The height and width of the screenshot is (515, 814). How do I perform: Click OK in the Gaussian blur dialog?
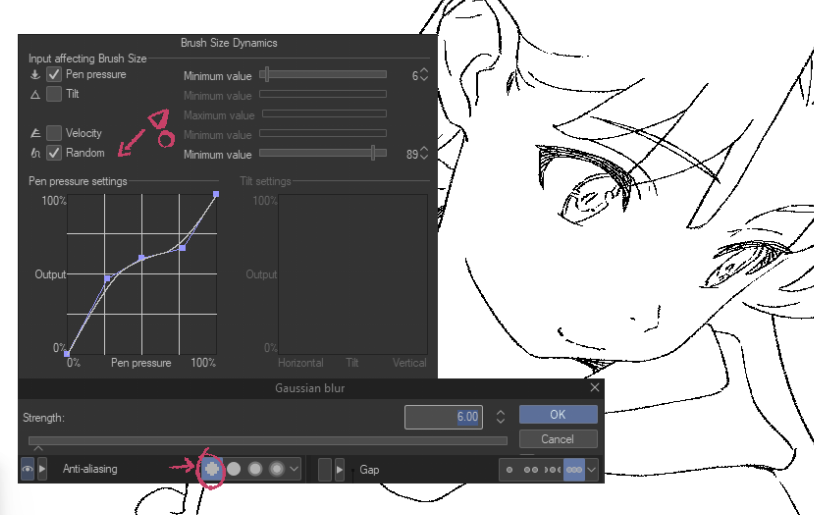pyautogui.click(x=558, y=415)
